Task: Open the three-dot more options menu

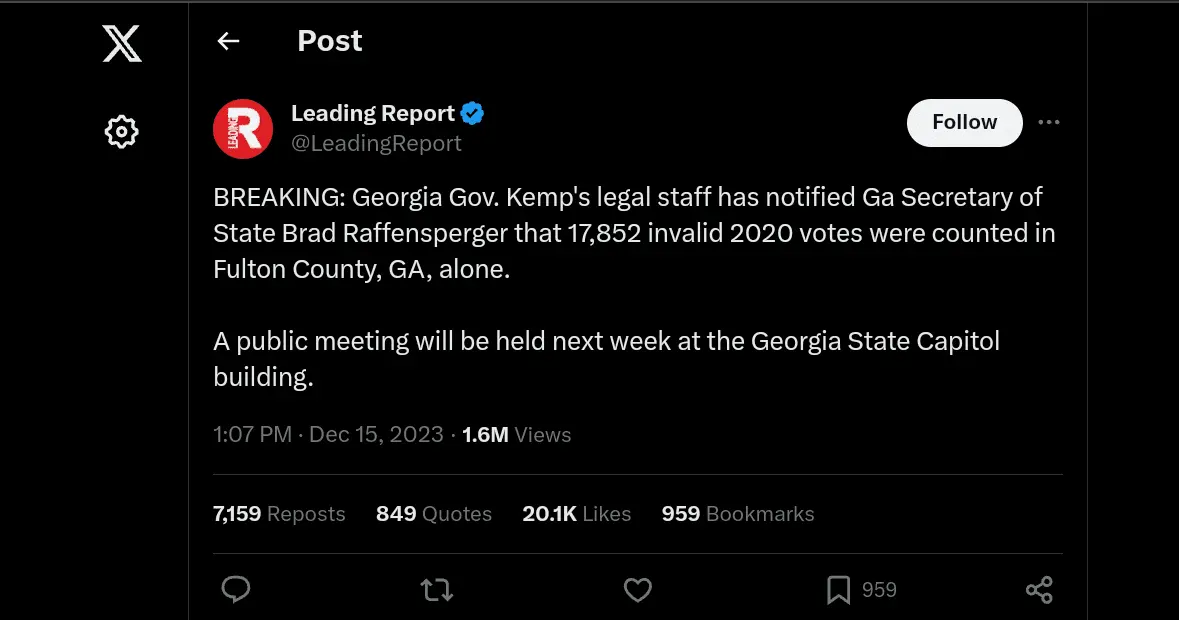Action: click(1048, 122)
